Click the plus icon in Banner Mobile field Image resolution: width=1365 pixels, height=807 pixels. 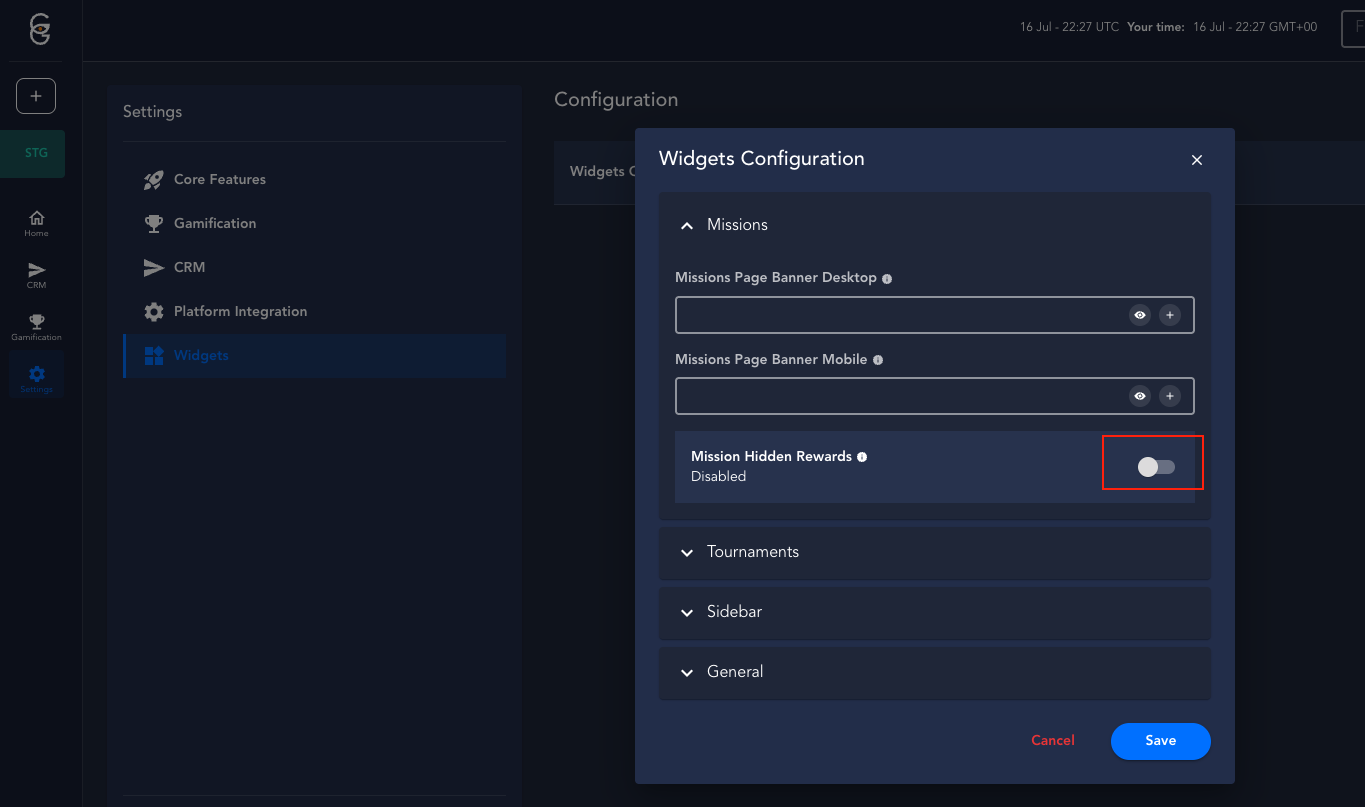point(1169,396)
